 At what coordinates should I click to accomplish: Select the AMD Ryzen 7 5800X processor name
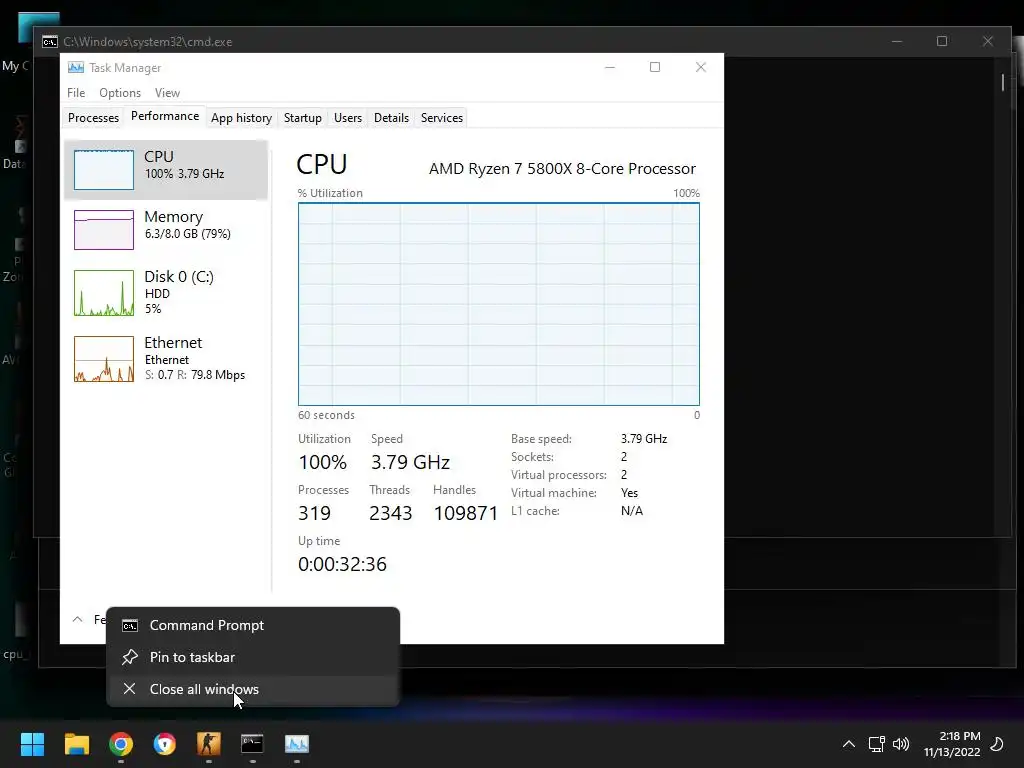click(x=562, y=168)
